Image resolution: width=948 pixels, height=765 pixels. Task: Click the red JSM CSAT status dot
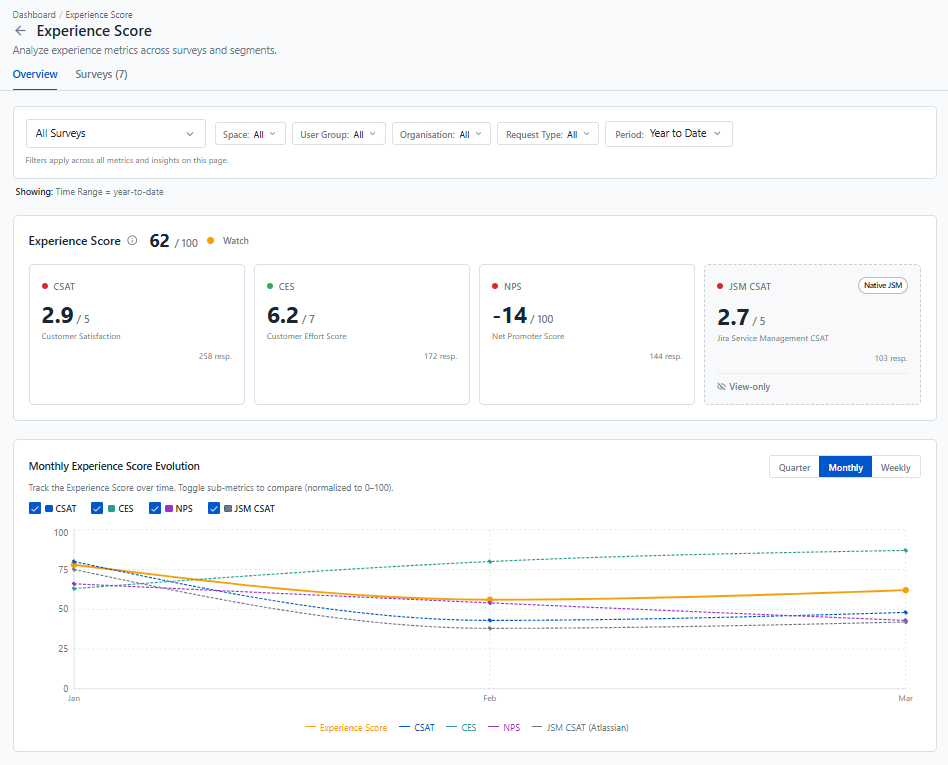point(720,286)
